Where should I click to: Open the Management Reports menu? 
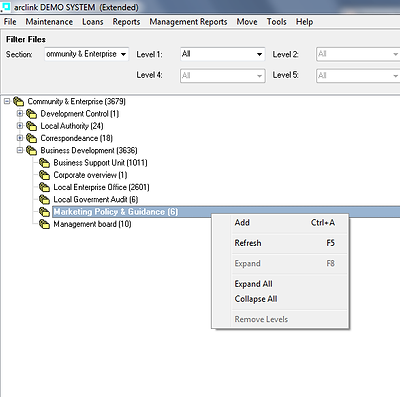coord(188,22)
